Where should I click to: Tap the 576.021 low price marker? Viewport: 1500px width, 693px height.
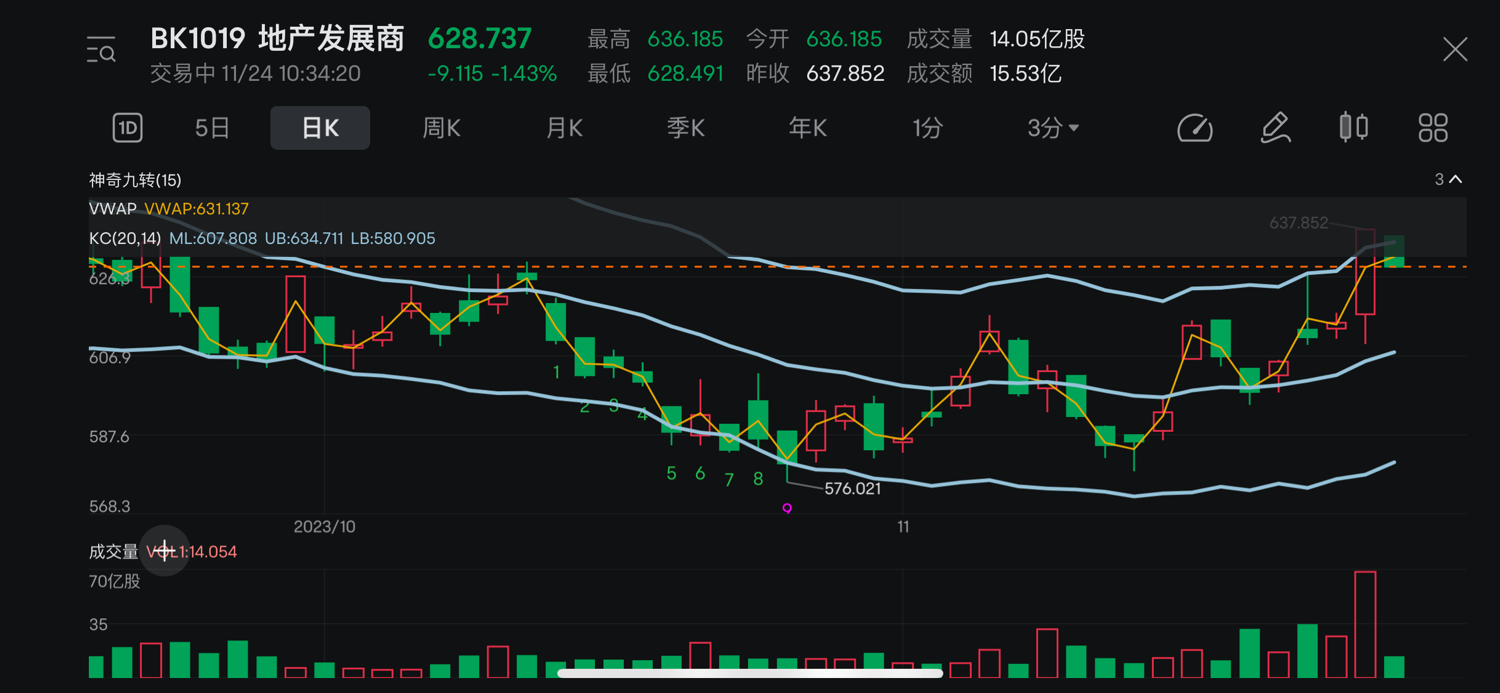coord(852,489)
